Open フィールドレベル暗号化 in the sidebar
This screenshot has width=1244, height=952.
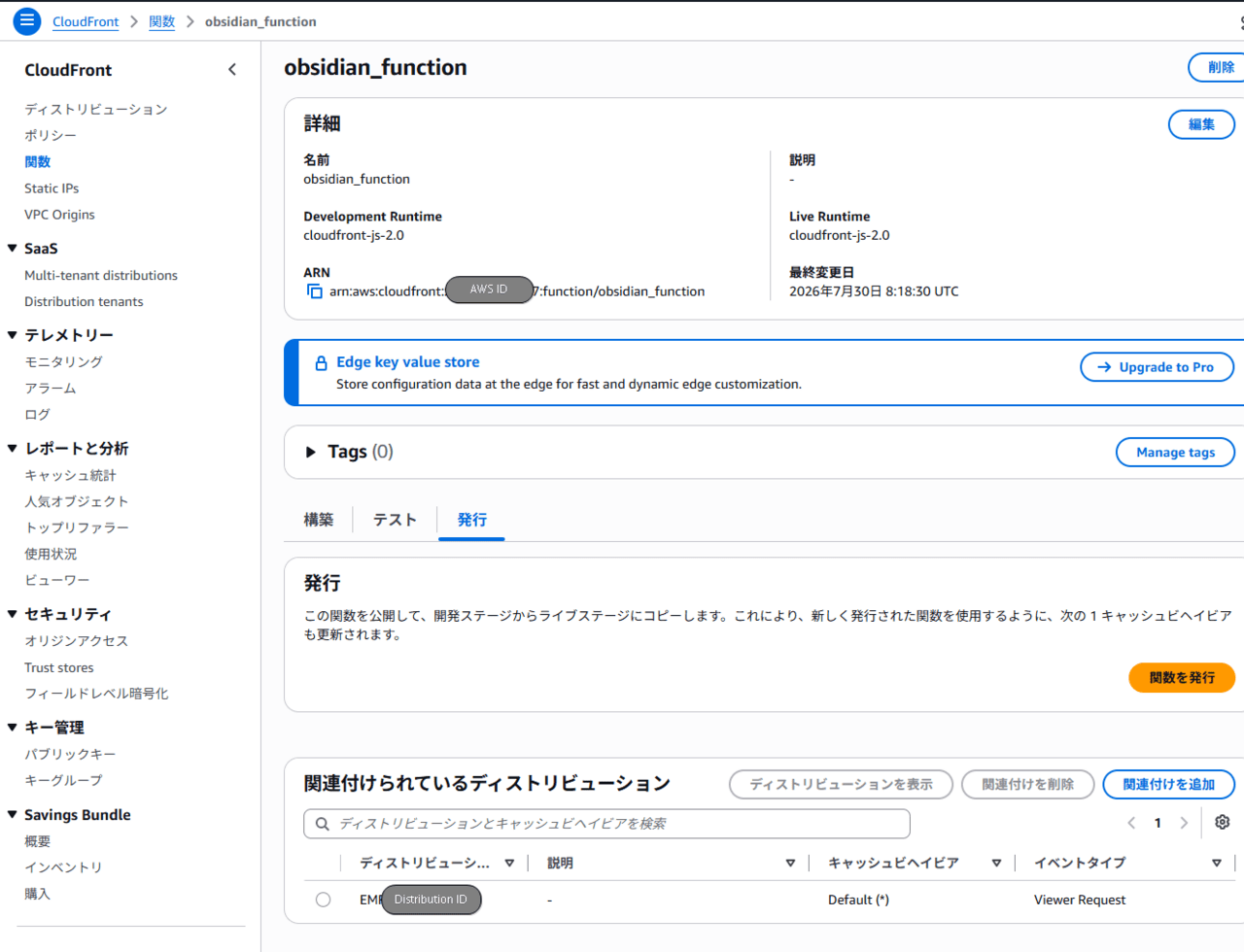(x=96, y=694)
